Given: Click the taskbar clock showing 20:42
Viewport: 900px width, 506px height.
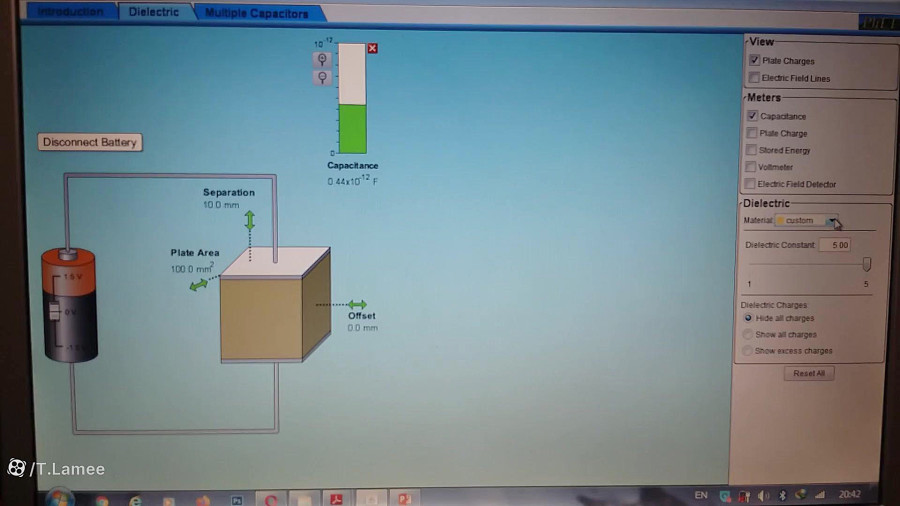Looking at the screenshot, I should tap(849, 494).
